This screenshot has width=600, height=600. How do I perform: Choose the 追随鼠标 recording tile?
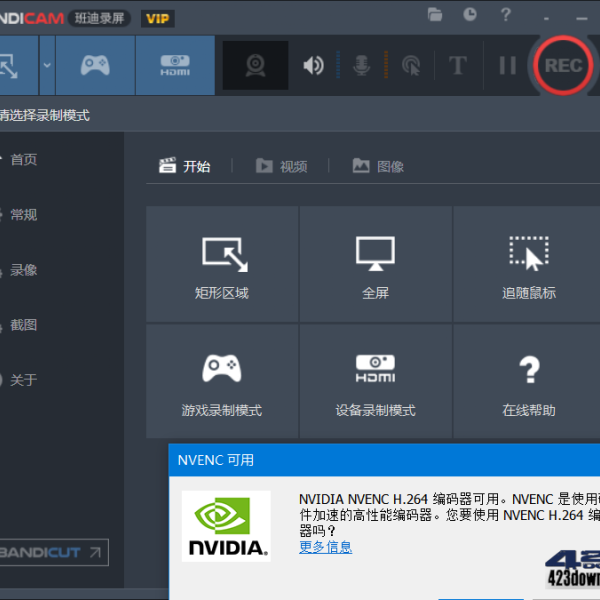[x=529, y=264]
